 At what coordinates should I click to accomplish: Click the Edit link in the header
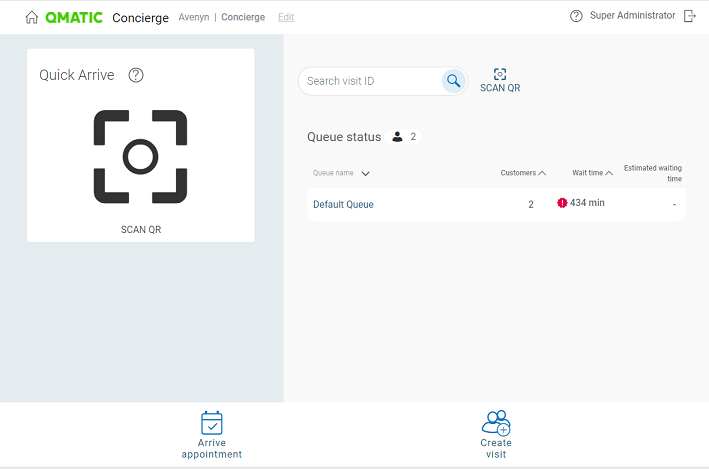(x=286, y=17)
